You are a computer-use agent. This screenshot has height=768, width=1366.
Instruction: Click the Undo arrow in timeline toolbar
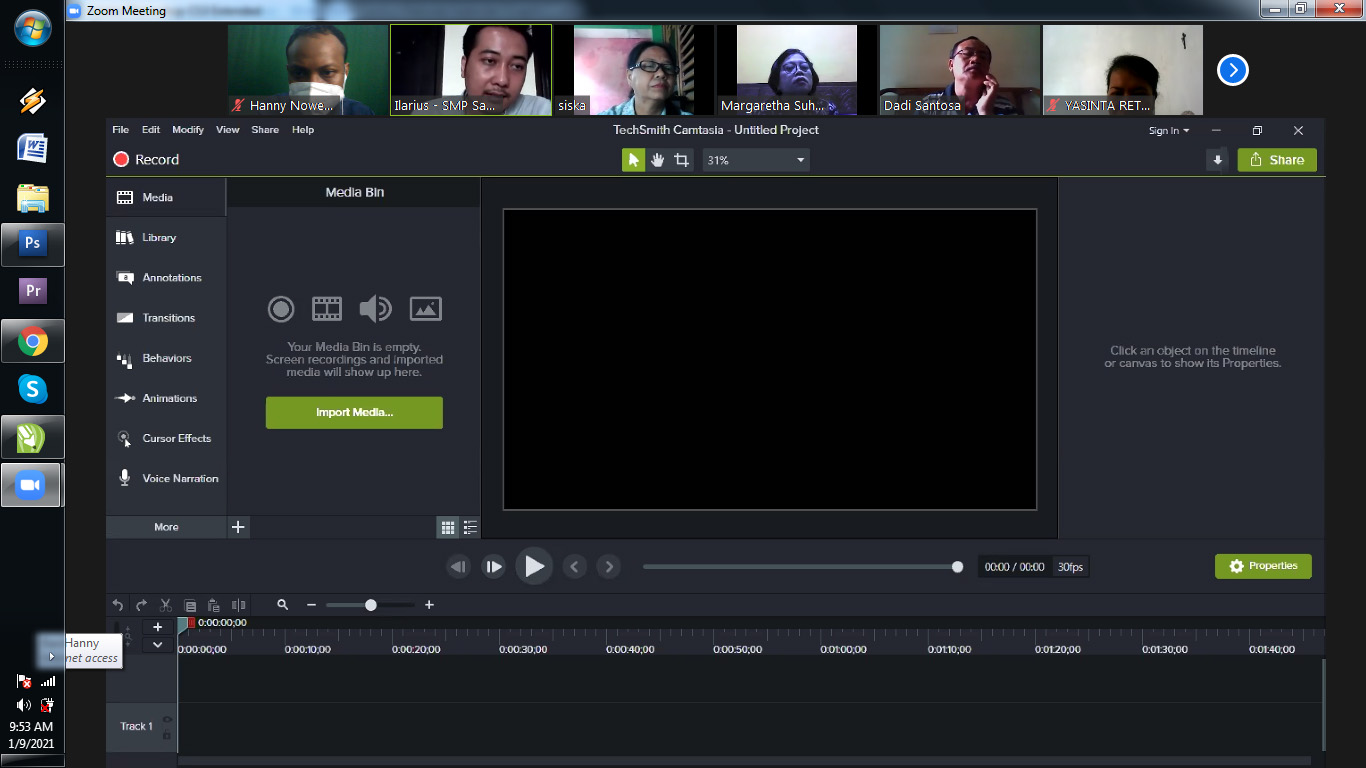click(x=117, y=605)
